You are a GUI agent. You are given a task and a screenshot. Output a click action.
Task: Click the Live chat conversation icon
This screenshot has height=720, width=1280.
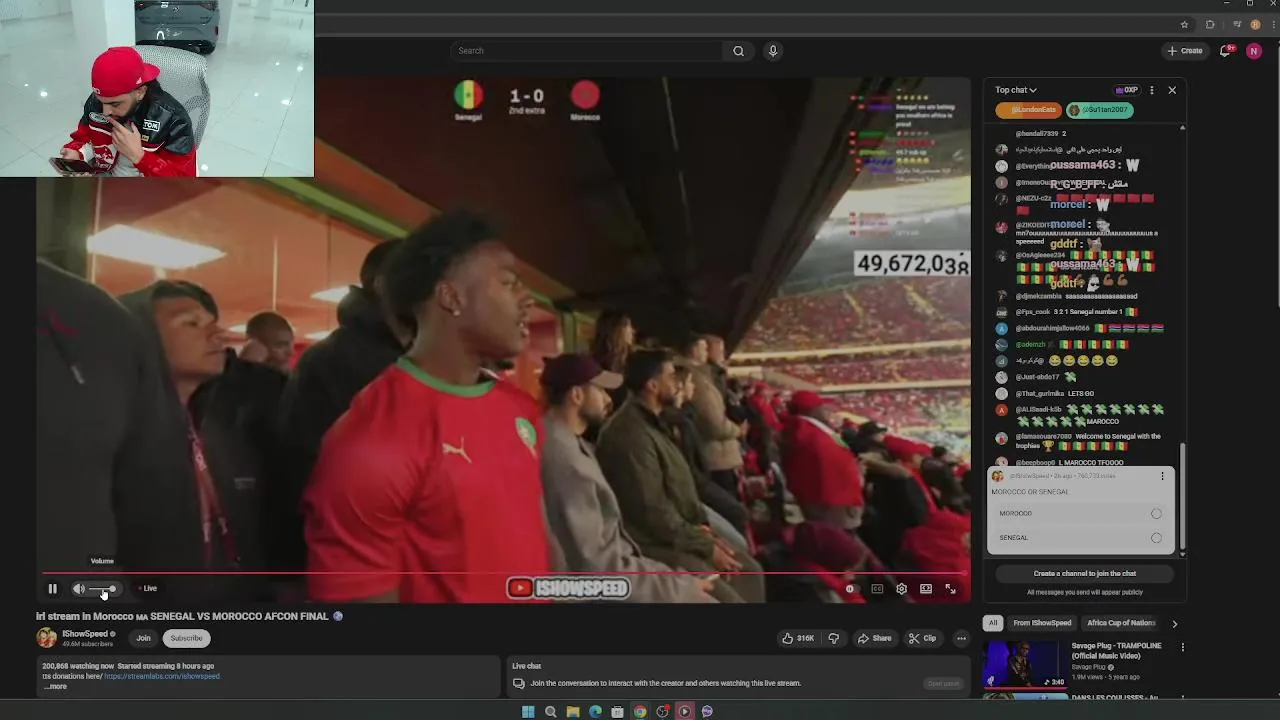(x=518, y=684)
